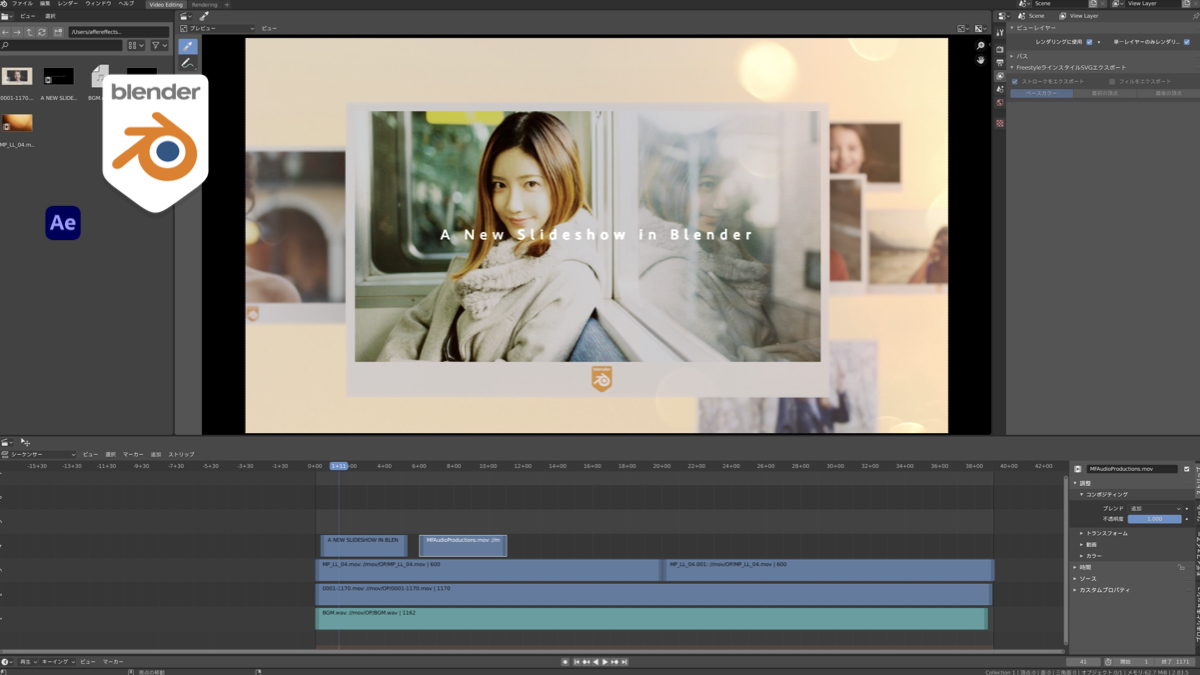Open the Output properties tab
1200x675 pixels.
click(1000, 63)
